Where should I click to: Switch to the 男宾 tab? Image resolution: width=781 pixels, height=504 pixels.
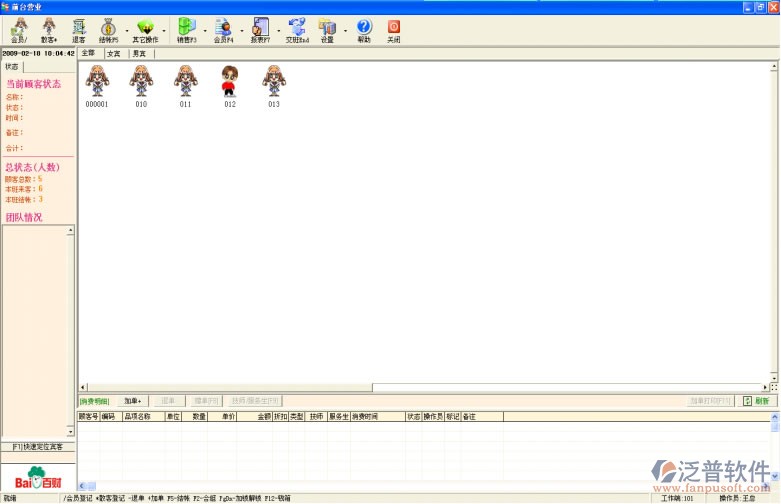(140, 54)
